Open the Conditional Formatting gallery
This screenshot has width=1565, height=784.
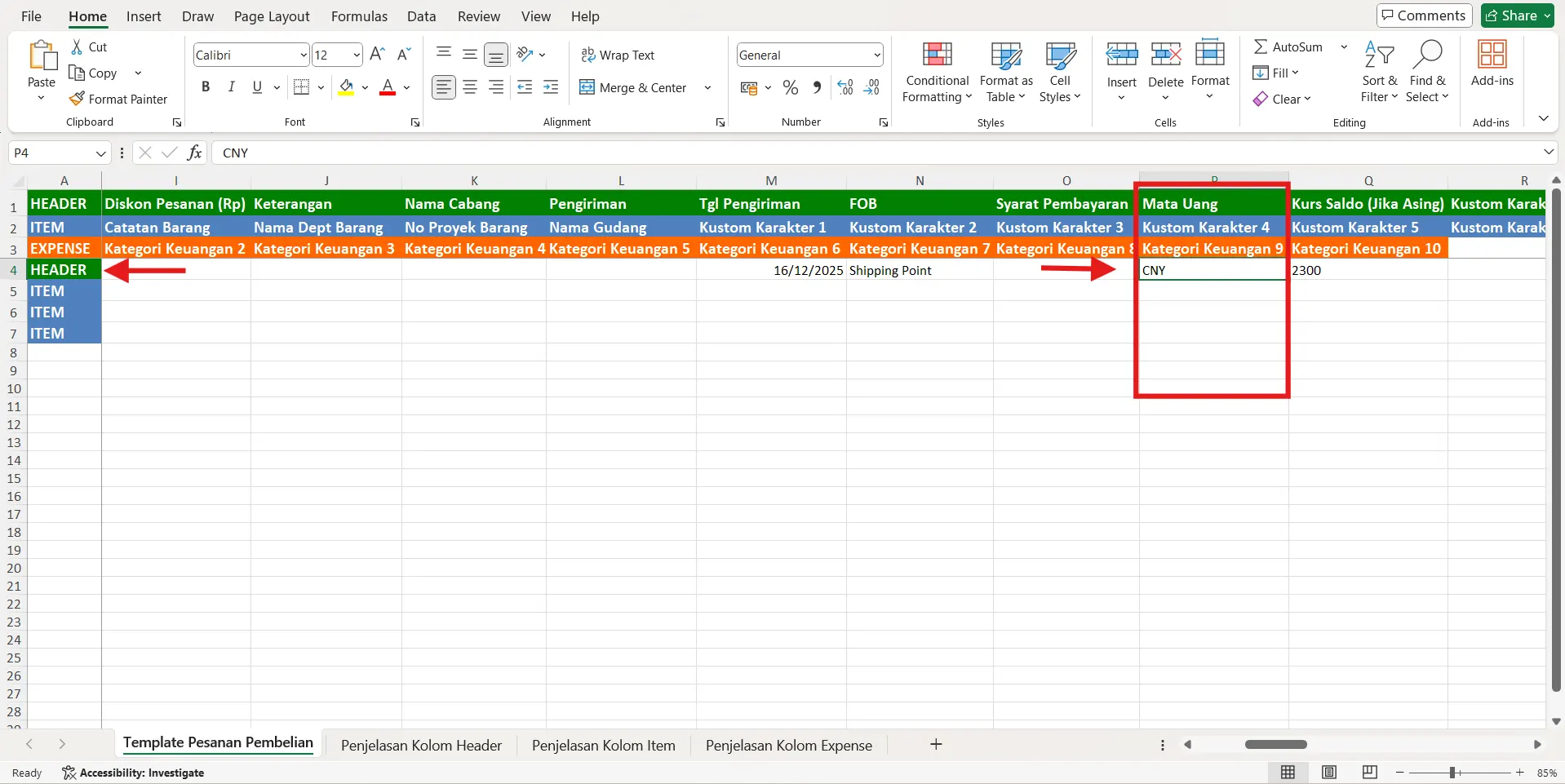(x=936, y=73)
